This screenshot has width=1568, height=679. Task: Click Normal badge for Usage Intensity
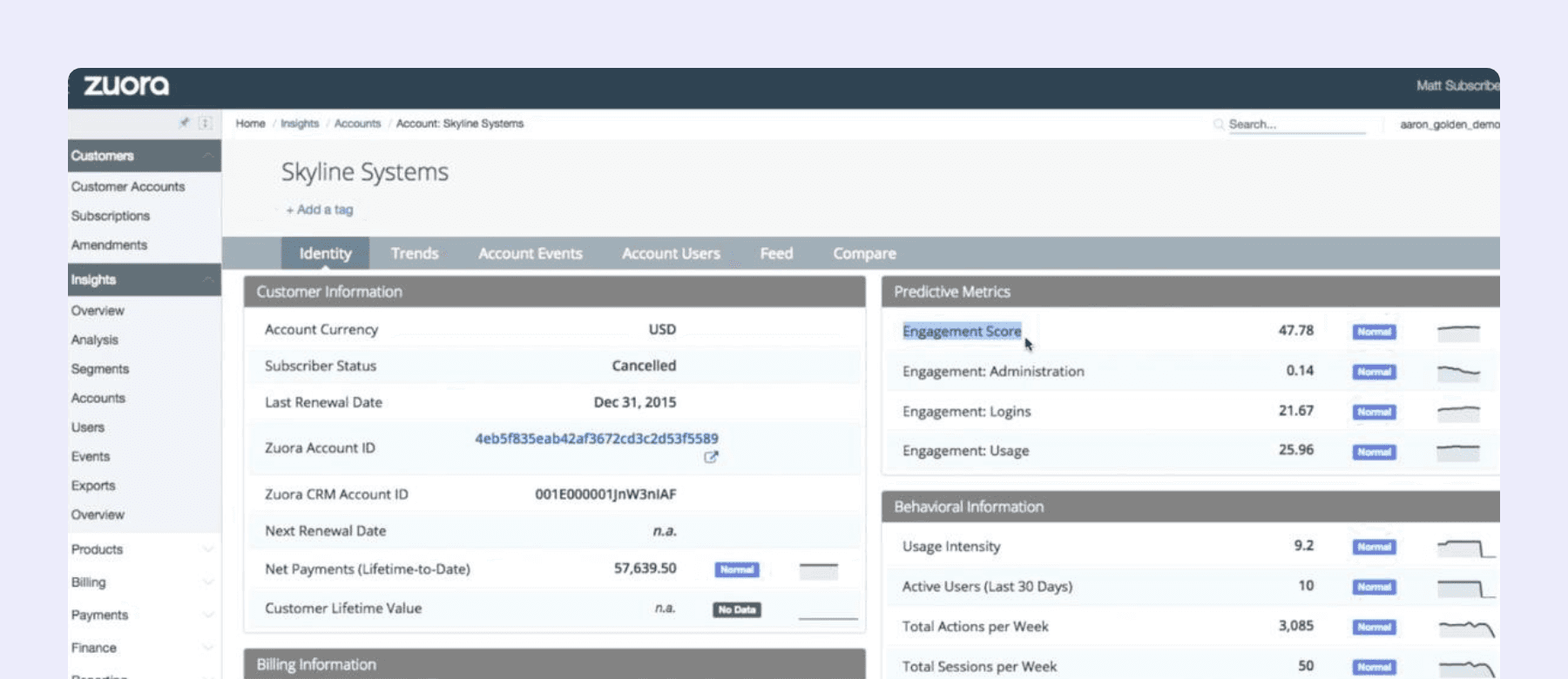pos(1374,547)
